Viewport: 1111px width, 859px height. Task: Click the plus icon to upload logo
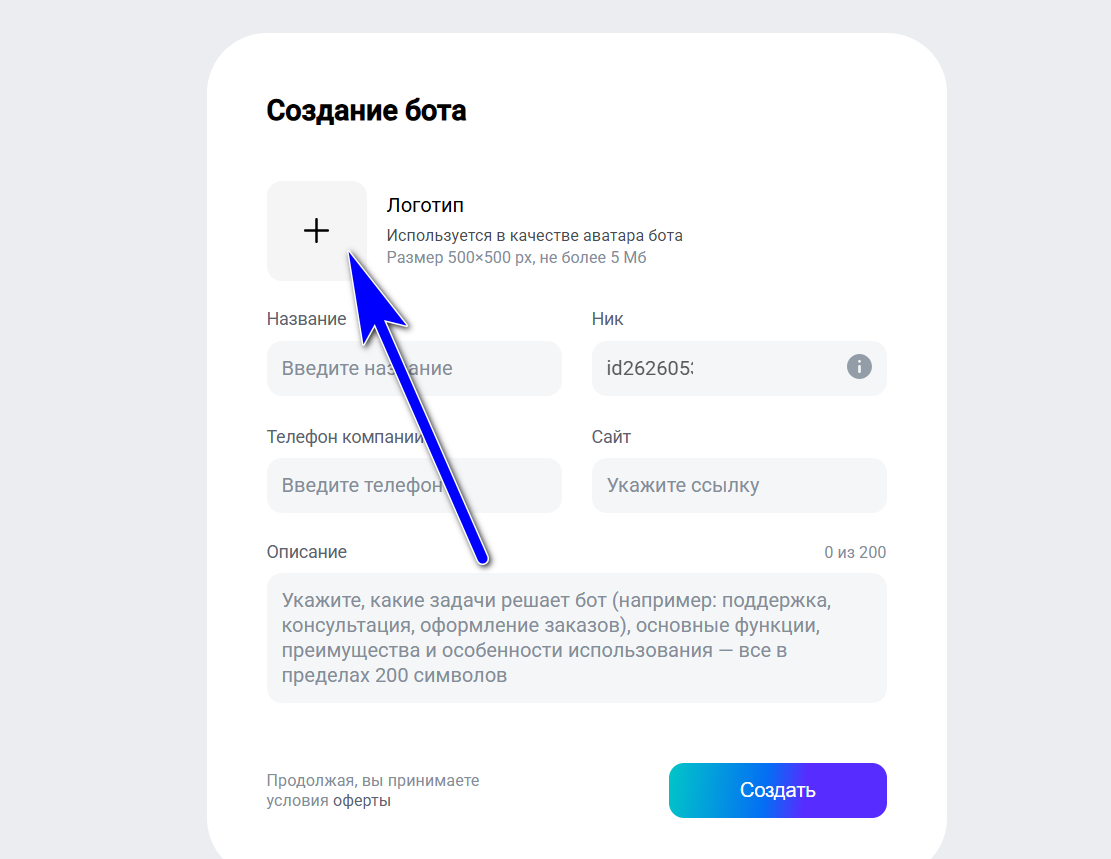pos(316,231)
